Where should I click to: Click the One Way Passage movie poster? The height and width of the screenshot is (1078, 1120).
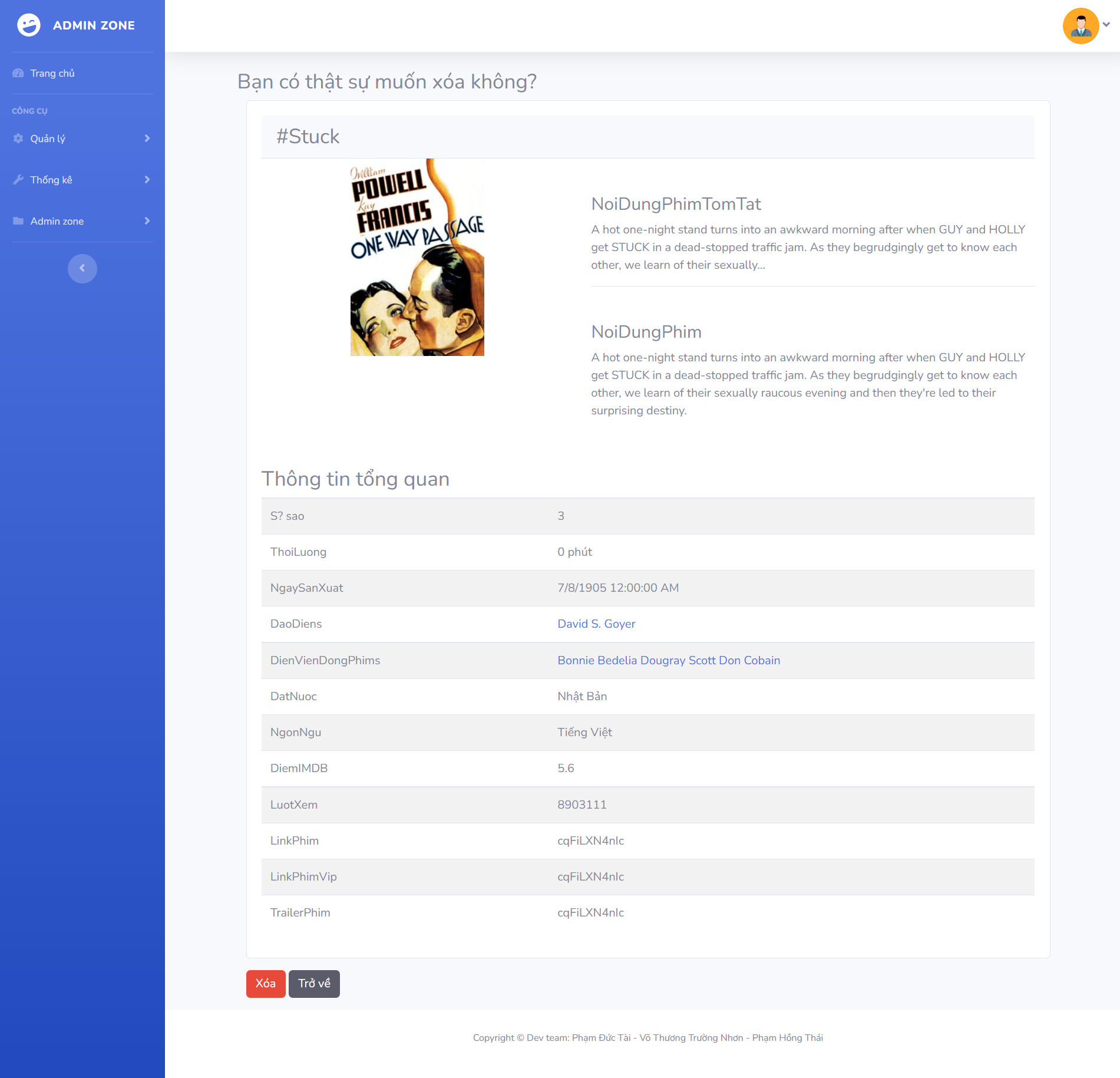(x=417, y=257)
